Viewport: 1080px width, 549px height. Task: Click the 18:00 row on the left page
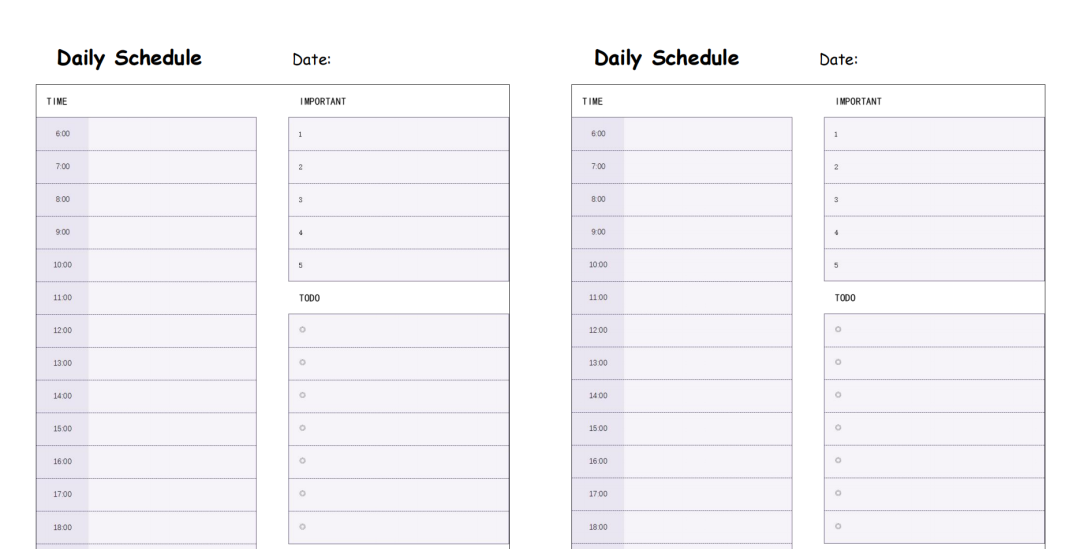pos(171,527)
